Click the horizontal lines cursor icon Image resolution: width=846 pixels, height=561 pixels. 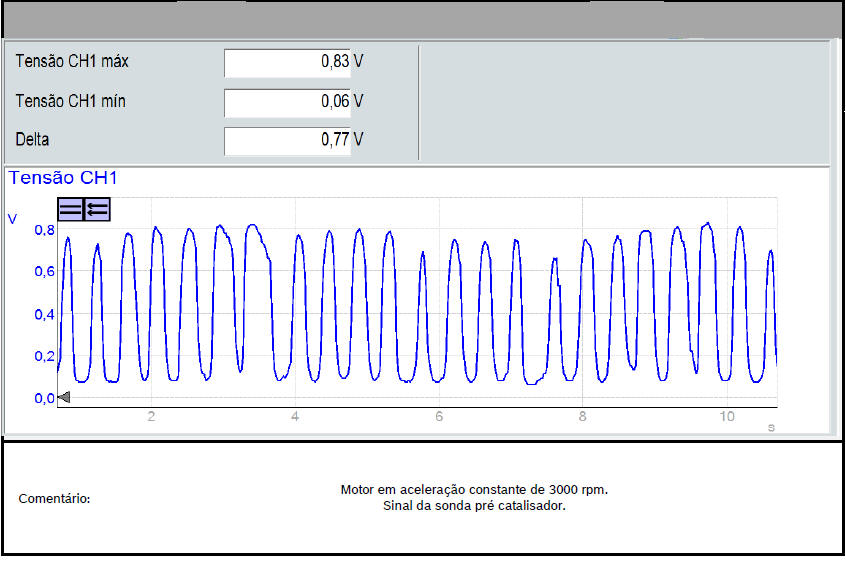click(71, 208)
